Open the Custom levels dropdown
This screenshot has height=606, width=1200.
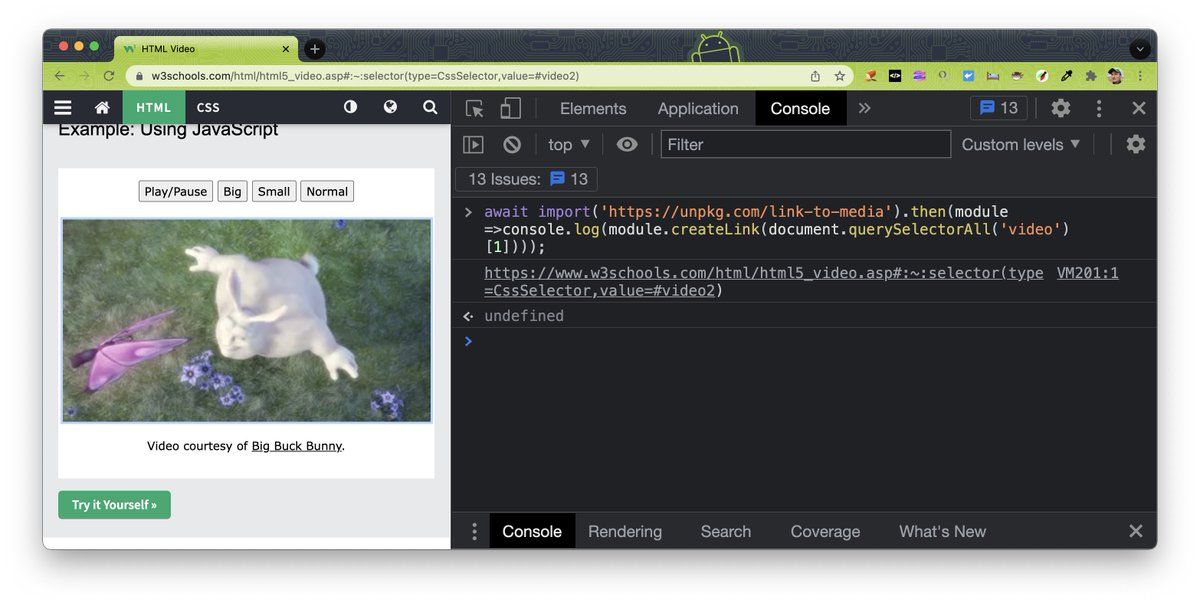pos(1021,144)
